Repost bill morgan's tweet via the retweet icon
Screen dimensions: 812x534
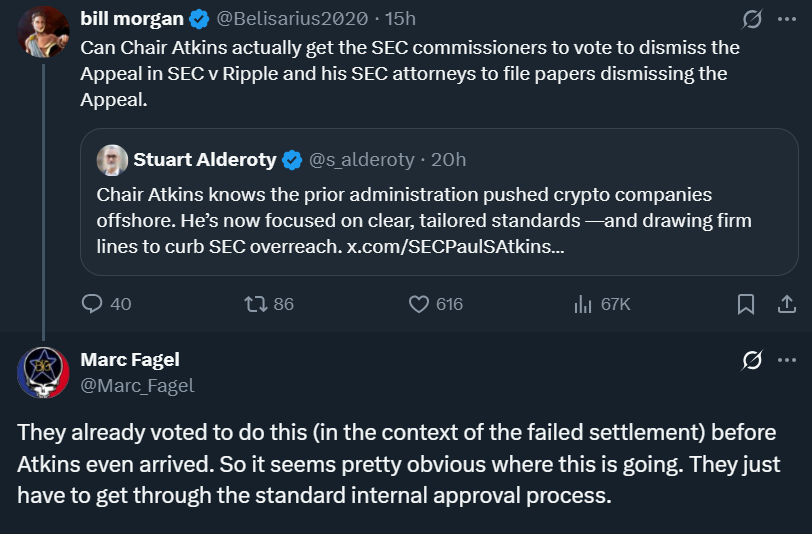257,304
